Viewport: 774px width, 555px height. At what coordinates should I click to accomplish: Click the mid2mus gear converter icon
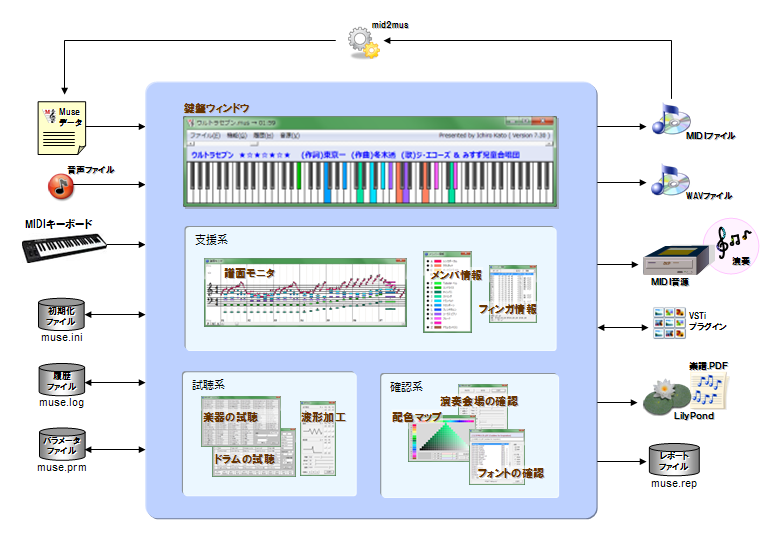coord(362,42)
